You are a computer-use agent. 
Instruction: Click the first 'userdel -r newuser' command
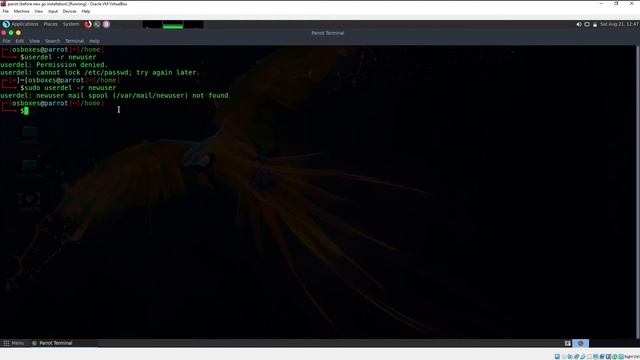click(60, 57)
